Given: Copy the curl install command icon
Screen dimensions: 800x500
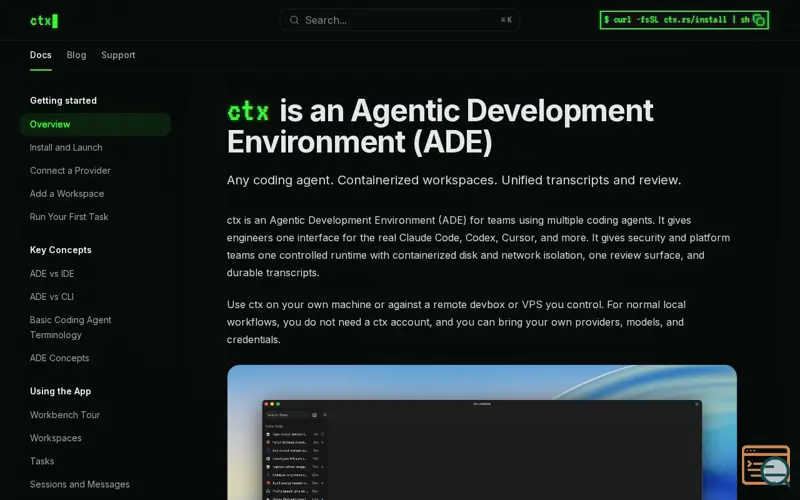Looking at the screenshot, I should tap(759, 20).
